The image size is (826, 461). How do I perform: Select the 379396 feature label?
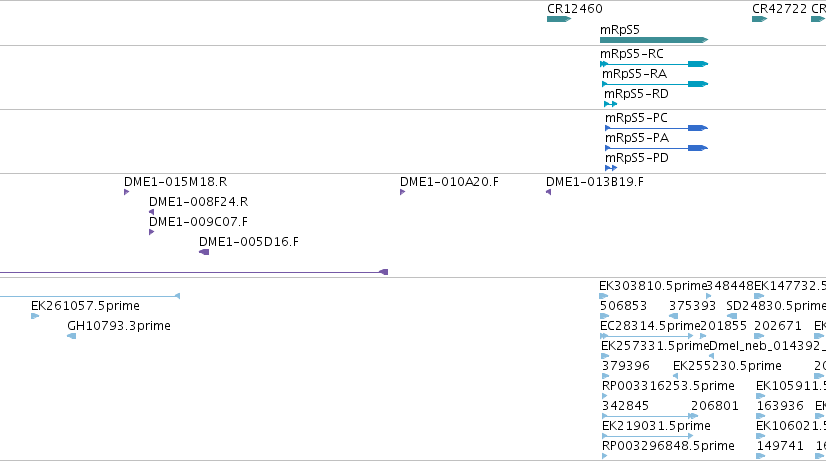point(626,366)
